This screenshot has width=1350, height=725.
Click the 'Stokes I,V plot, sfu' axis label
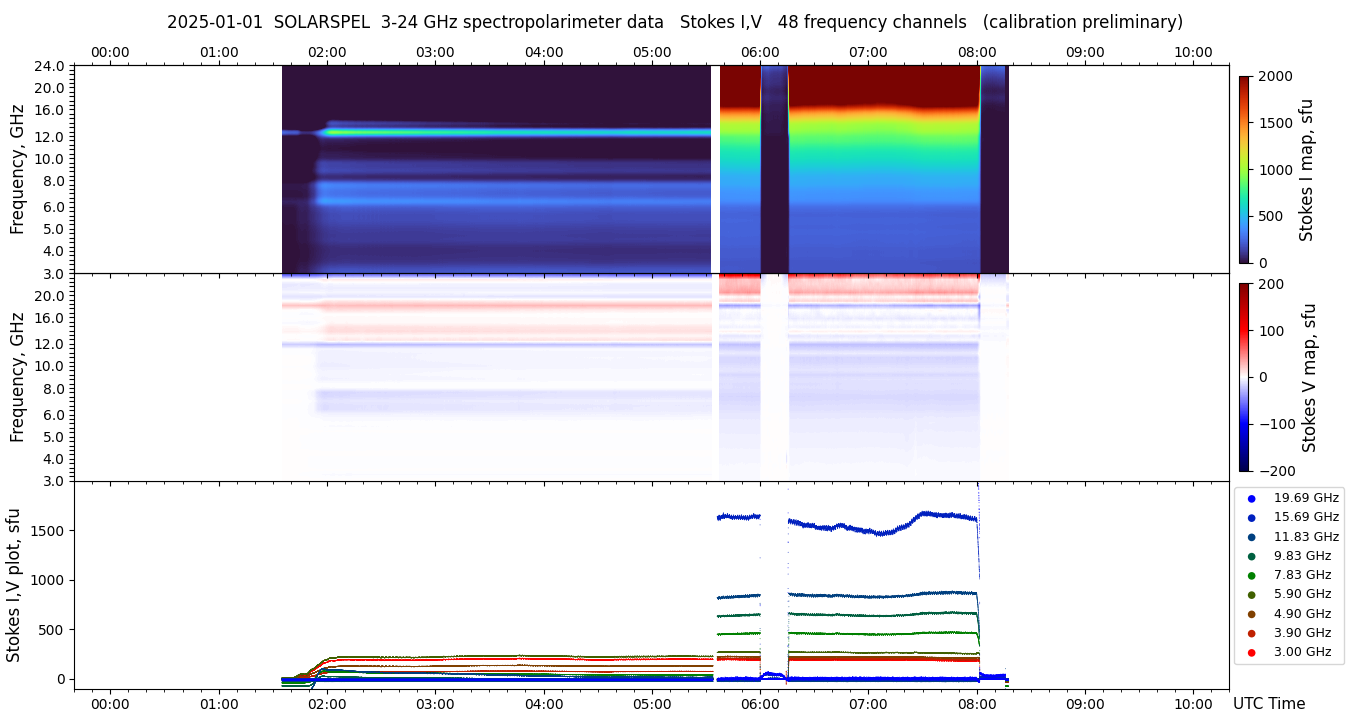pos(14,585)
